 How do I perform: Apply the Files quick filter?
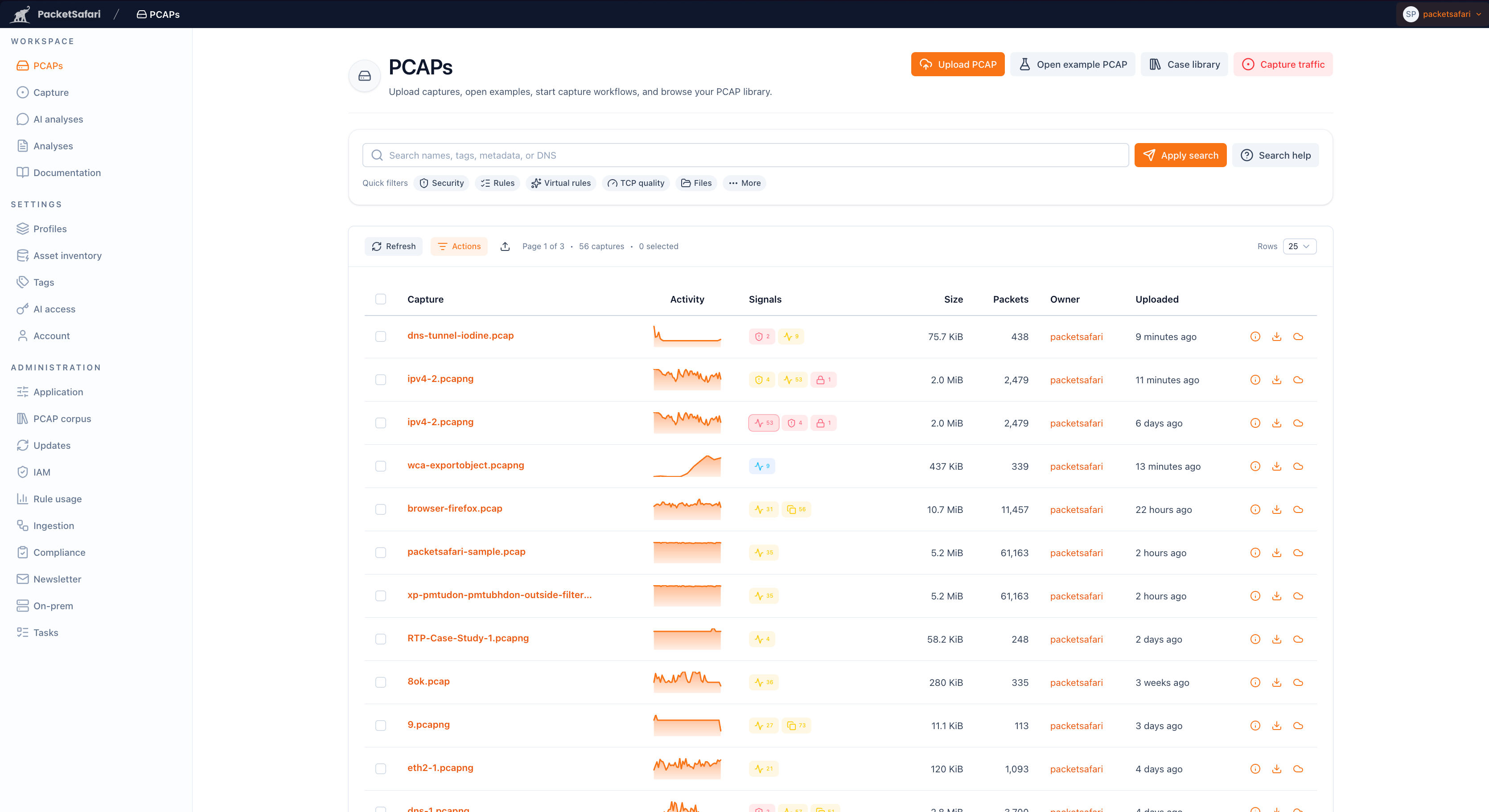coord(696,183)
